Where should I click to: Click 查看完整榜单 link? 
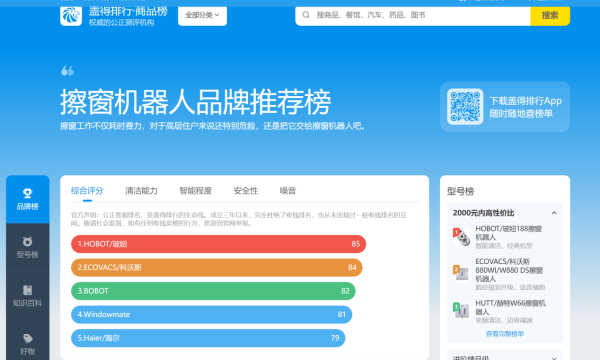505,334
